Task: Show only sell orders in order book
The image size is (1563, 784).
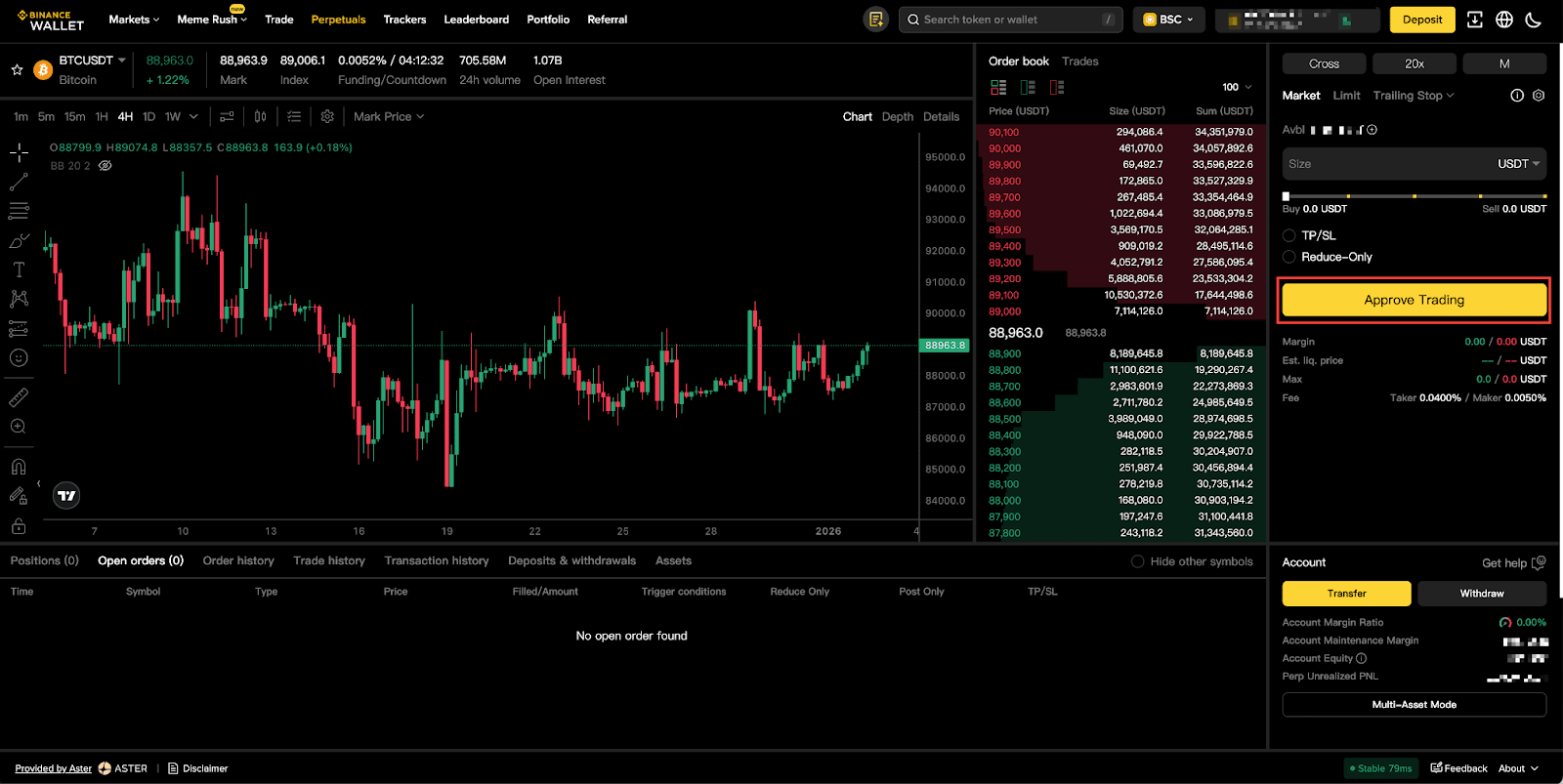Action: 1056,87
